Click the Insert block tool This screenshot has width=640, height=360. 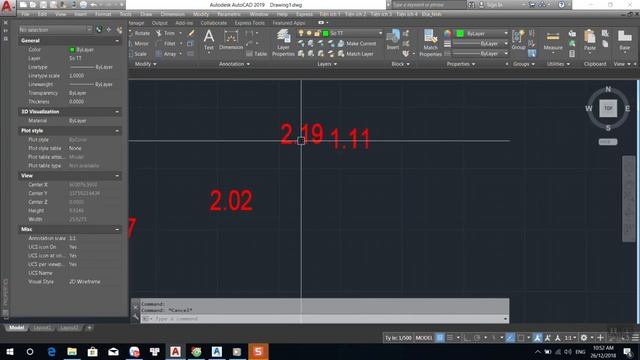(393, 40)
